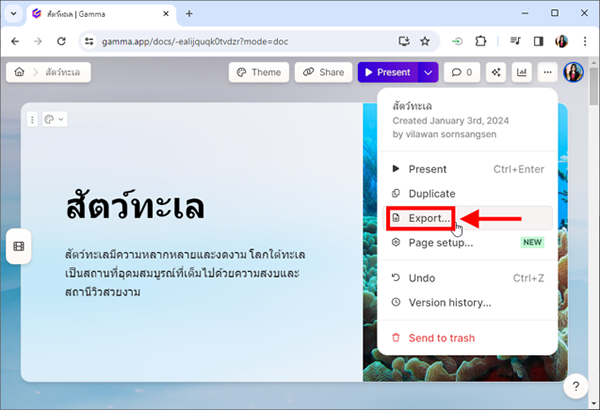The image size is (600, 410).
Task: Click Send to trash
Action: click(x=467, y=338)
